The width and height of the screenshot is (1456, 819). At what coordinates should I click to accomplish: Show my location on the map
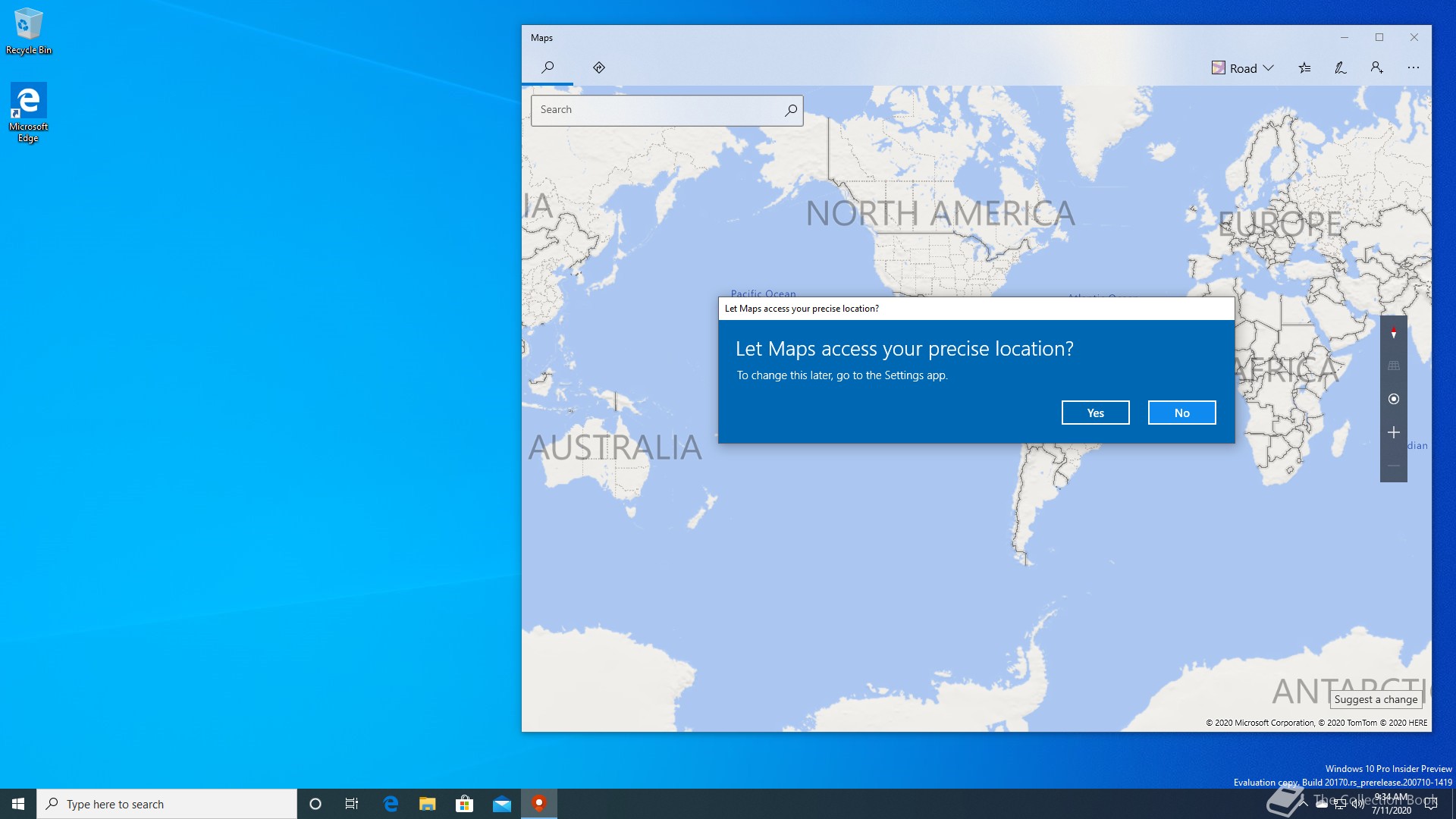click(1394, 399)
